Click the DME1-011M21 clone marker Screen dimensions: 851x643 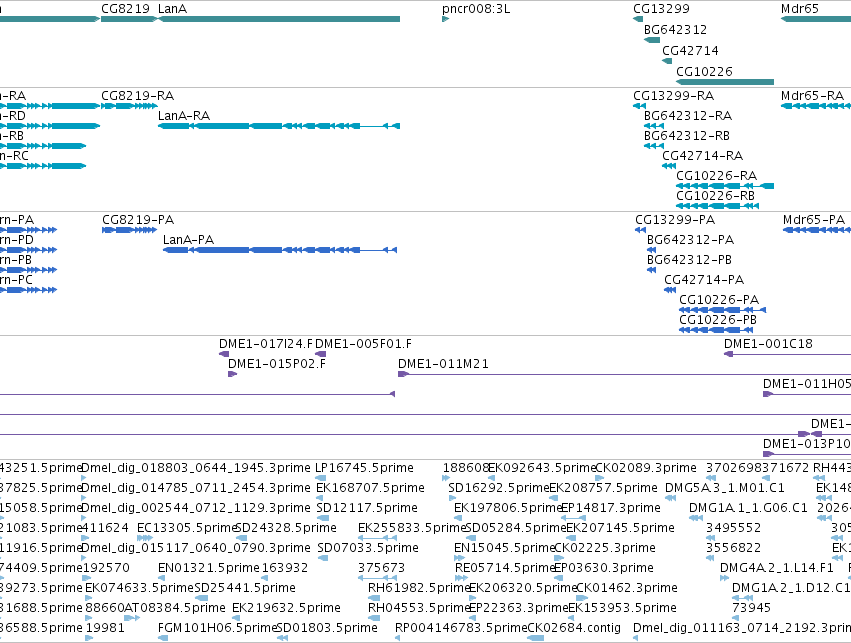[x=403, y=374]
